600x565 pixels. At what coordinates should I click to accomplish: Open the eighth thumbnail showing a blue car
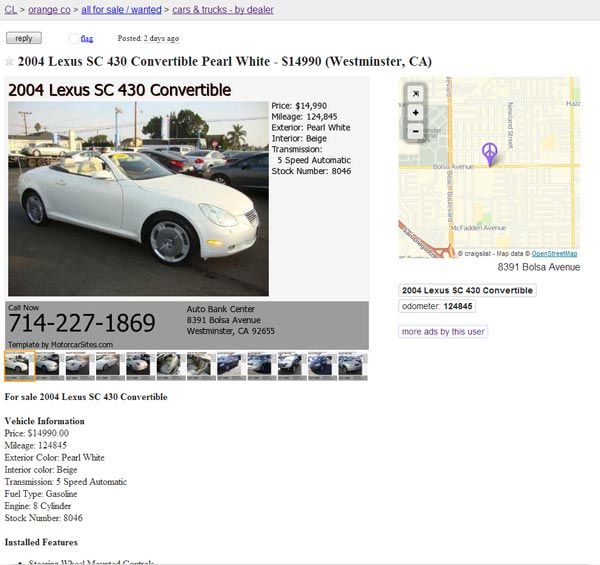(x=232, y=366)
